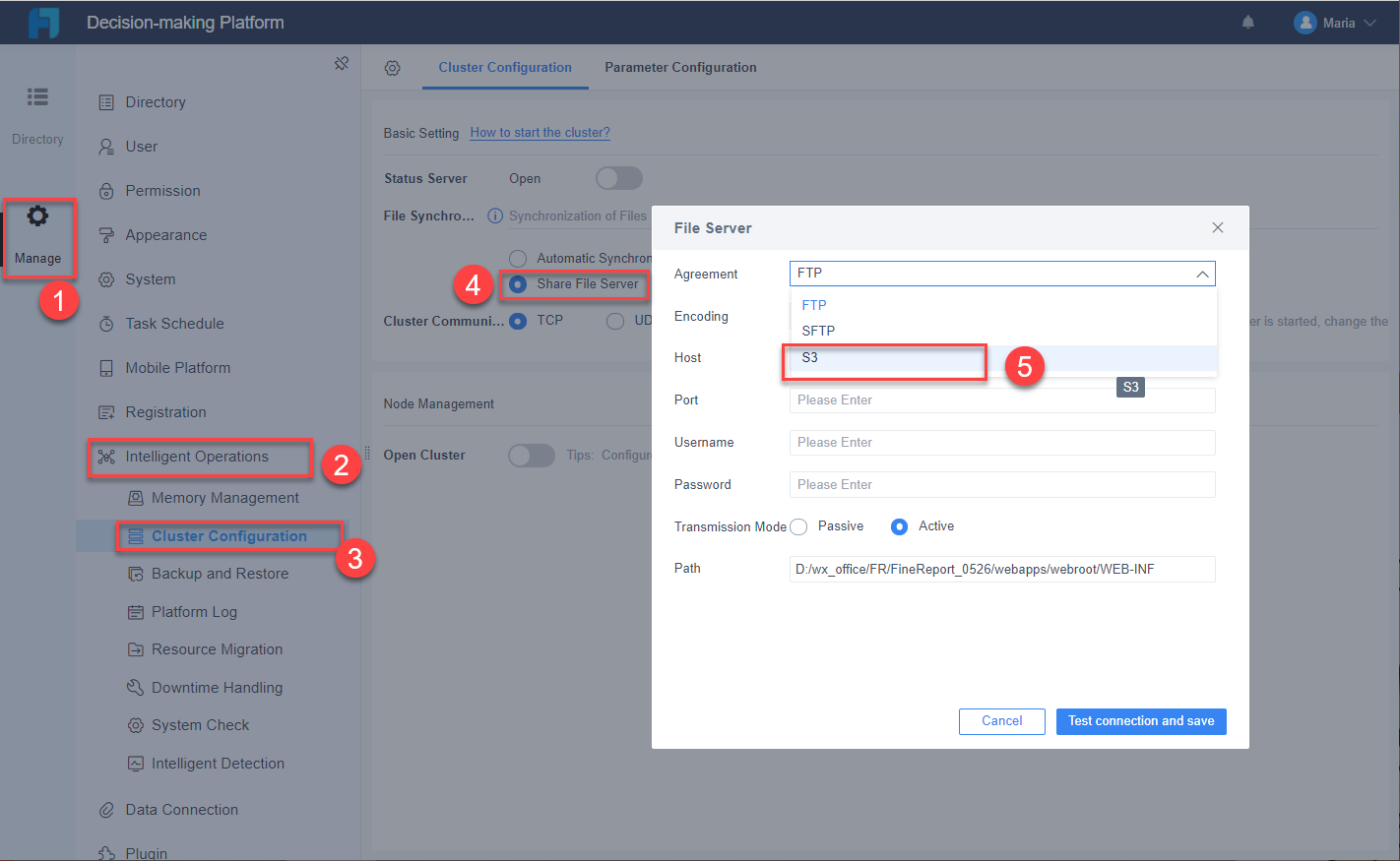Select FTP option in the dropdown list
The height and width of the screenshot is (861, 1400).
(1004, 305)
